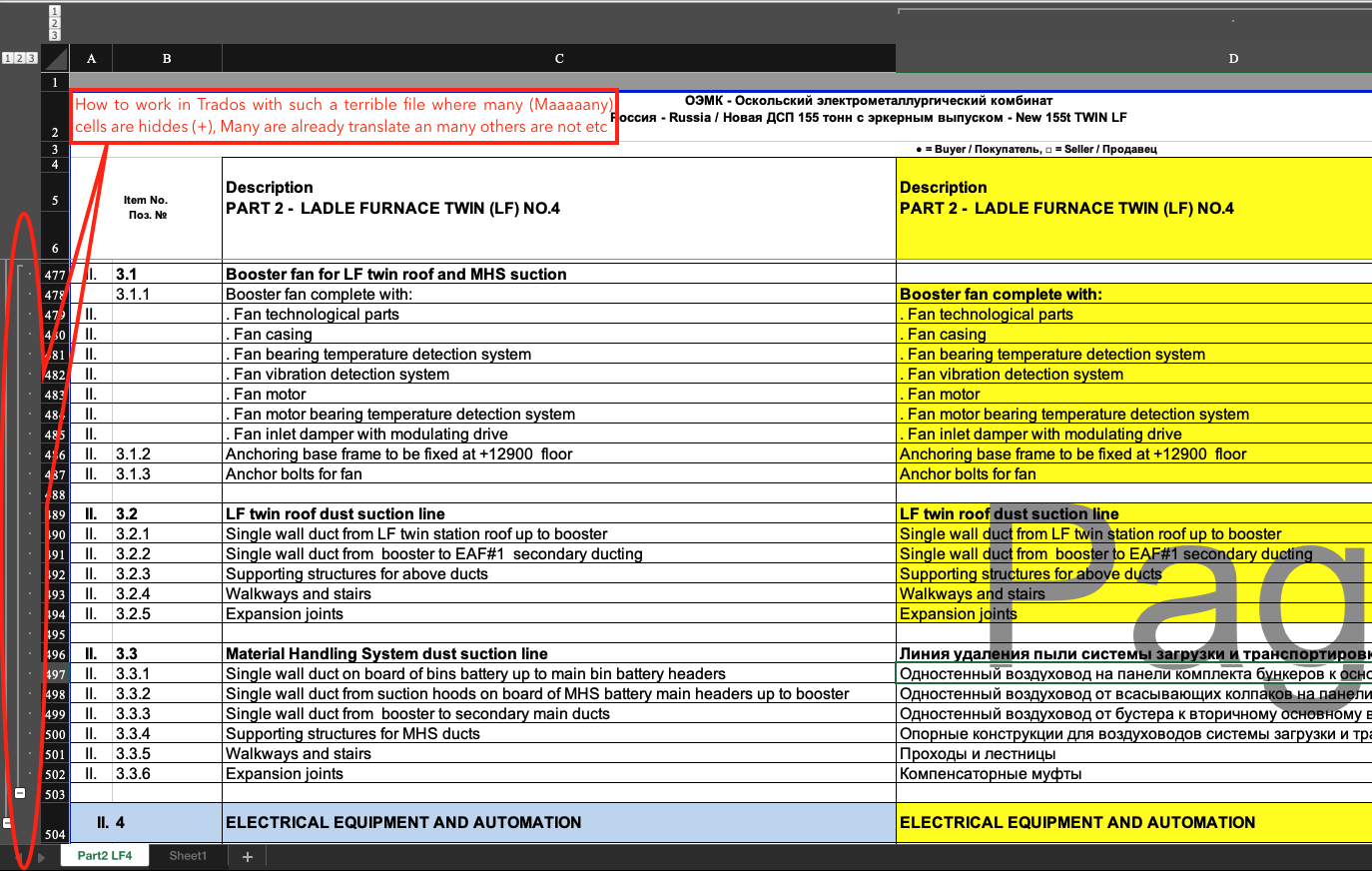Show column outline level 1 only

tap(55, 11)
